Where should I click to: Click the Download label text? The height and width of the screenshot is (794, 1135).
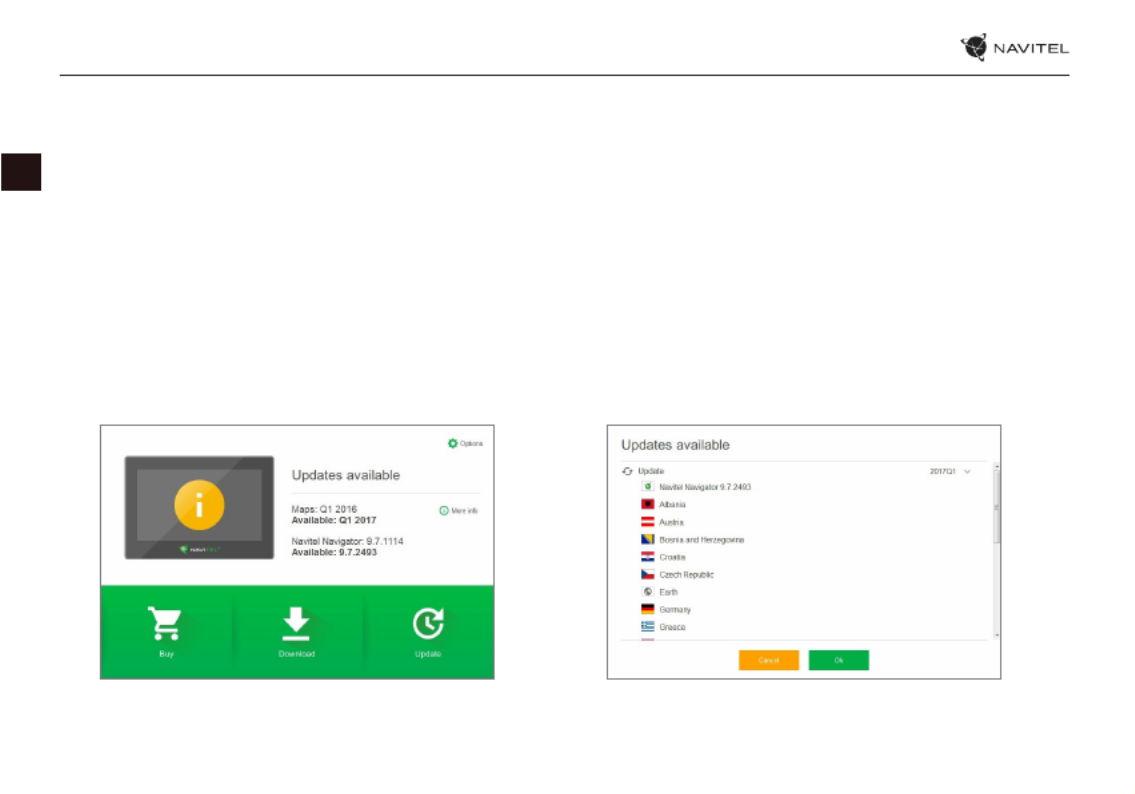click(x=297, y=654)
